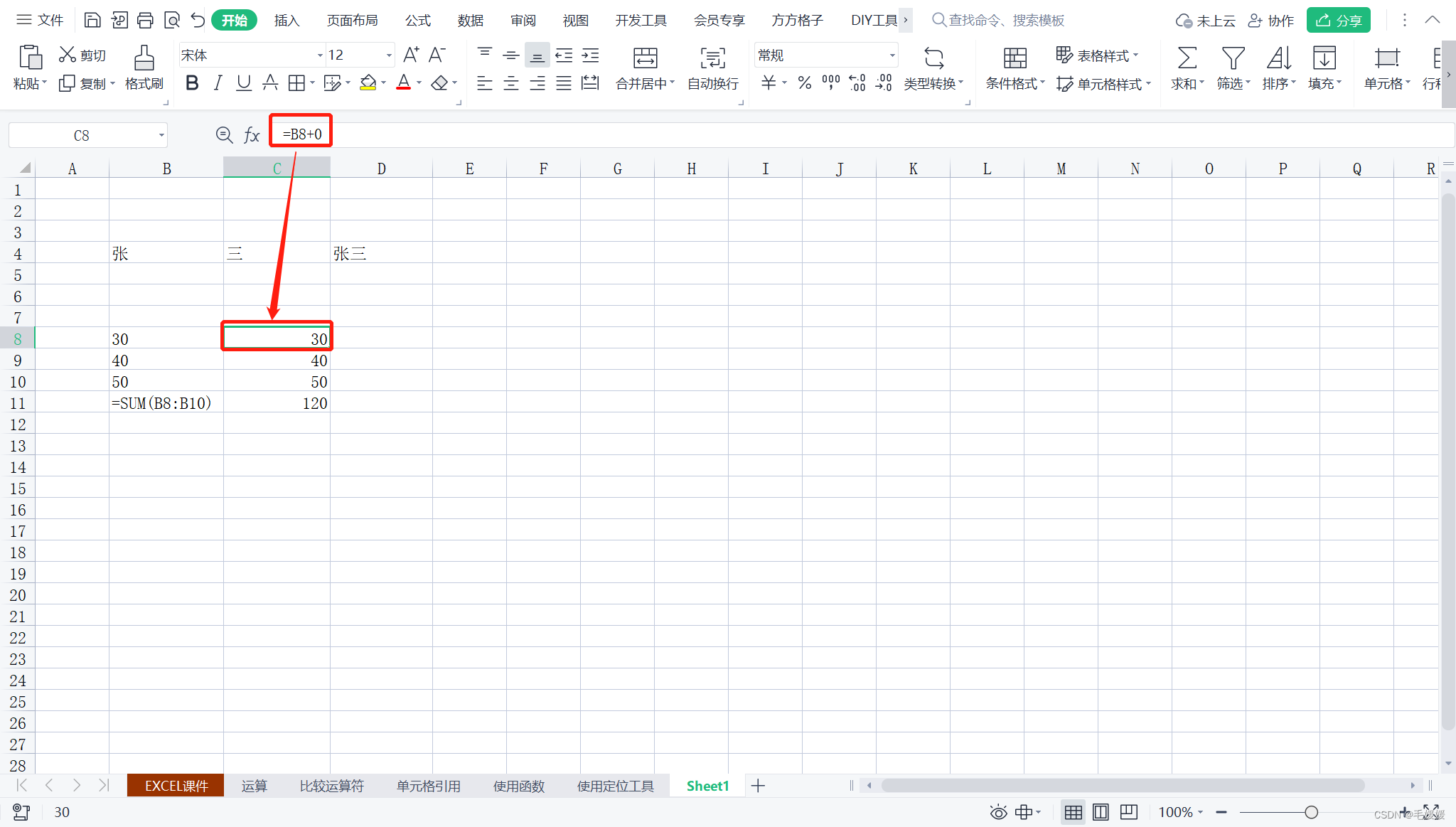Switch to the 公式 ribbon tab
Image resolution: width=1456 pixels, height=827 pixels.
coord(418,20)
